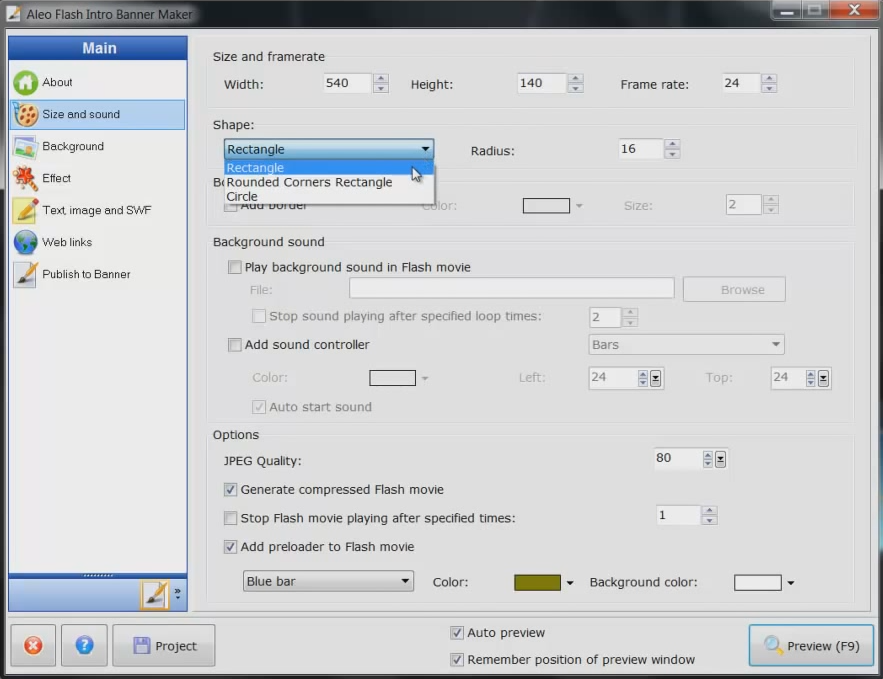Choose Rounded Corners Rectangle option
883x679 pixels.
[x=329, y=182]
